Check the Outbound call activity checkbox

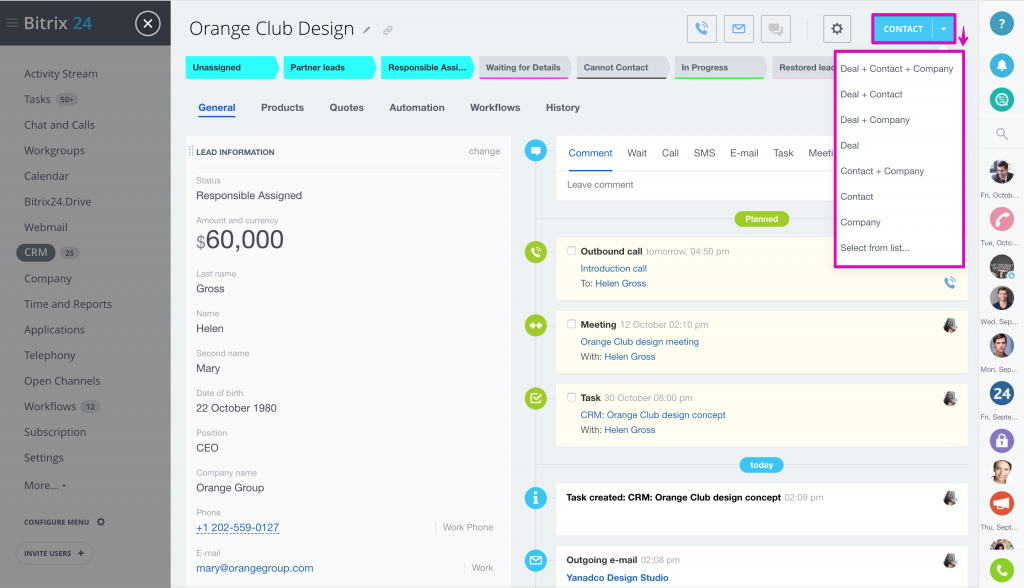pyautogui.click(x=571, y=251)
